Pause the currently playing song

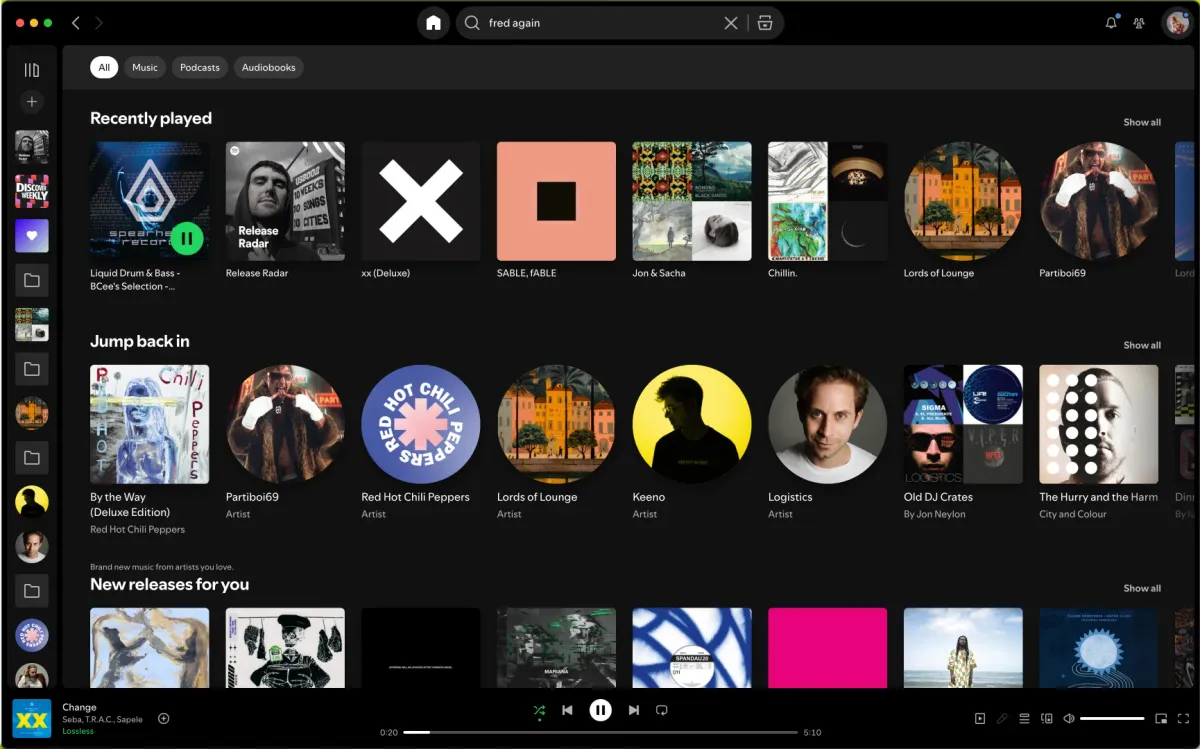click(600, 710)
